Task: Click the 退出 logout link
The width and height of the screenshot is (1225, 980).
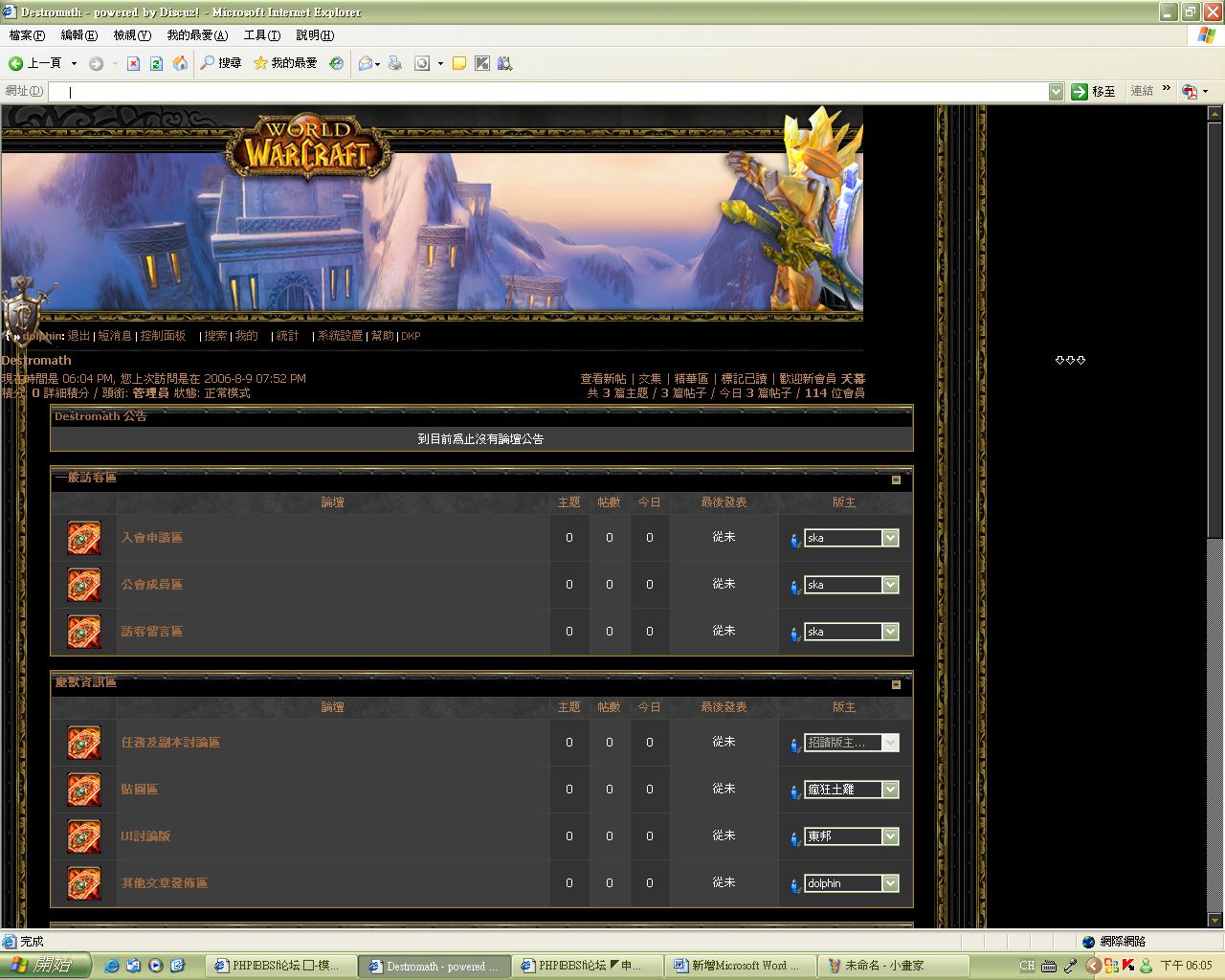Action: (x=78, y=336)
